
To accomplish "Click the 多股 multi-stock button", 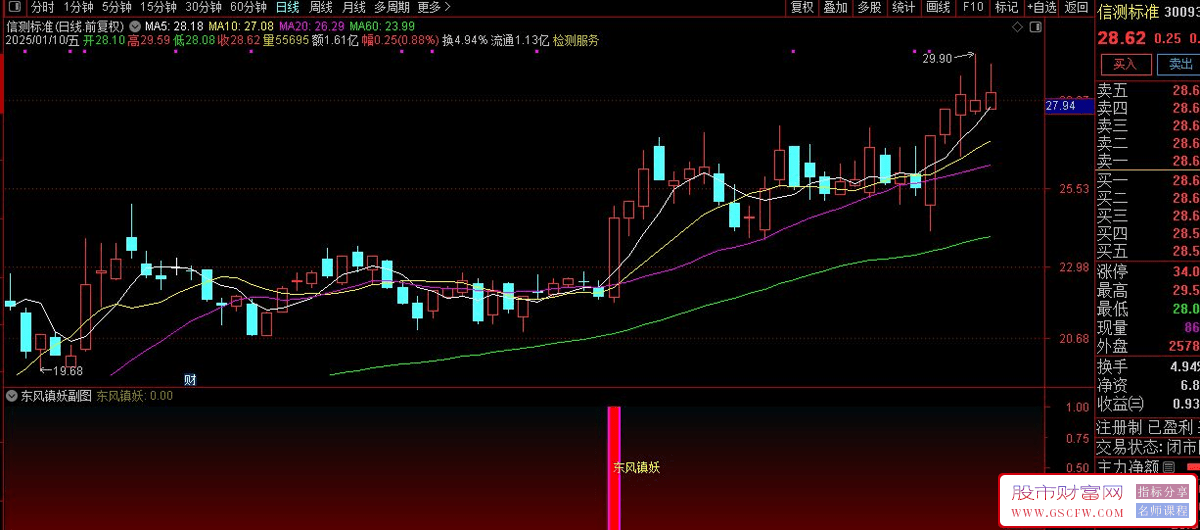I will tap(870, 7).
